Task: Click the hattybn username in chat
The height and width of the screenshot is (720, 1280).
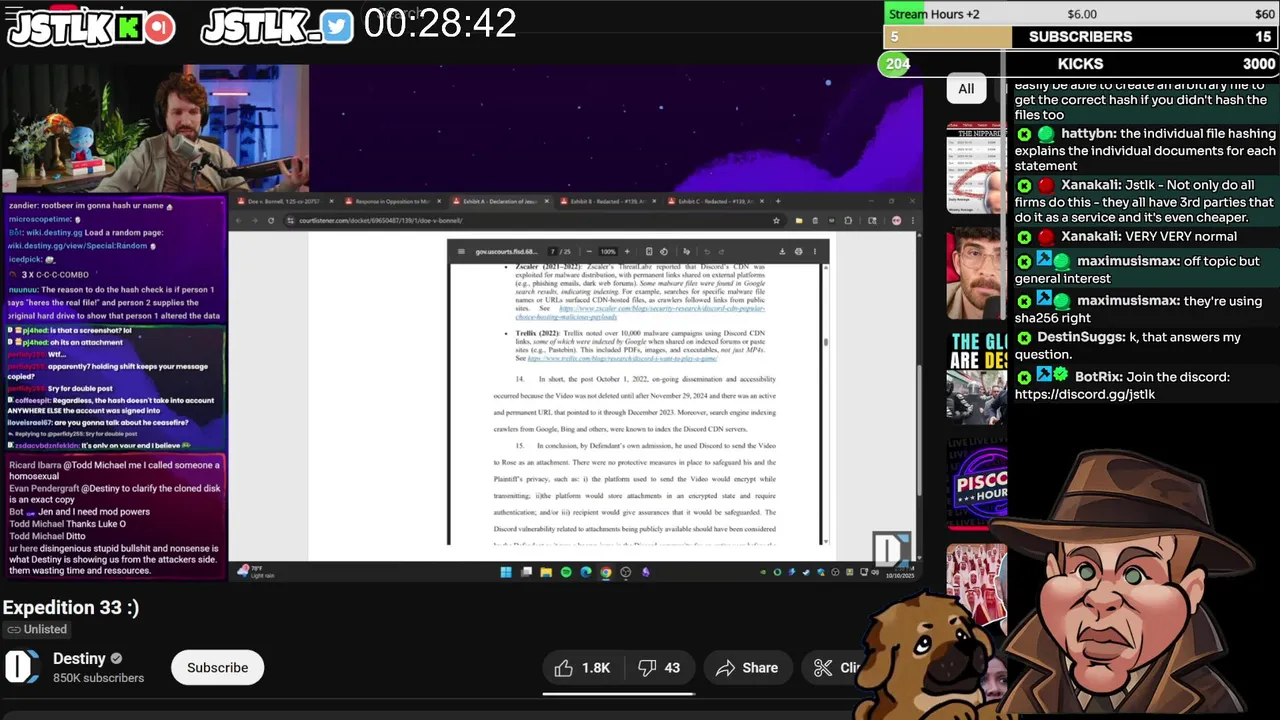Action: pos(1088,134)
